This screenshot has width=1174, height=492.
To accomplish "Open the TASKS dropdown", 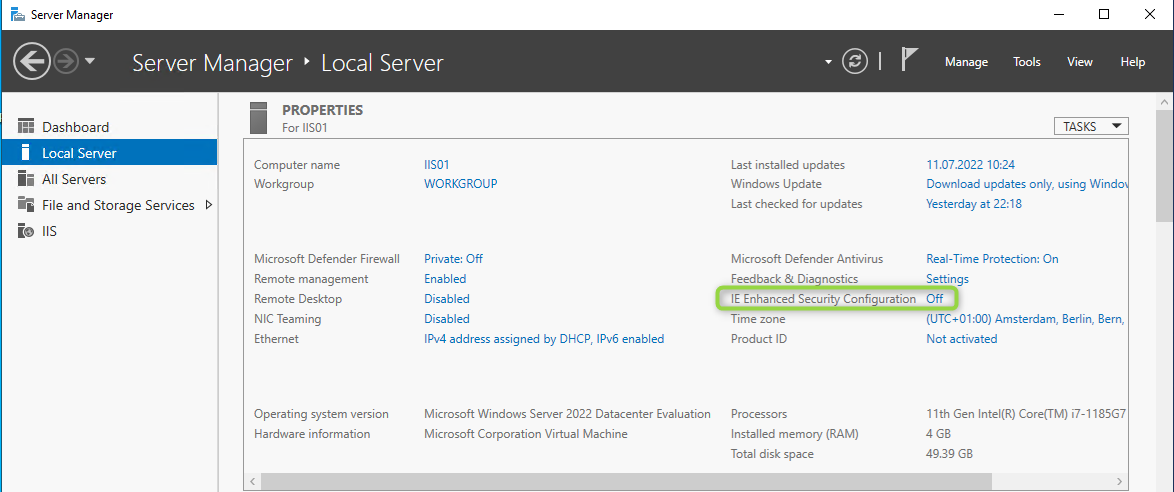I will 1090,127.
